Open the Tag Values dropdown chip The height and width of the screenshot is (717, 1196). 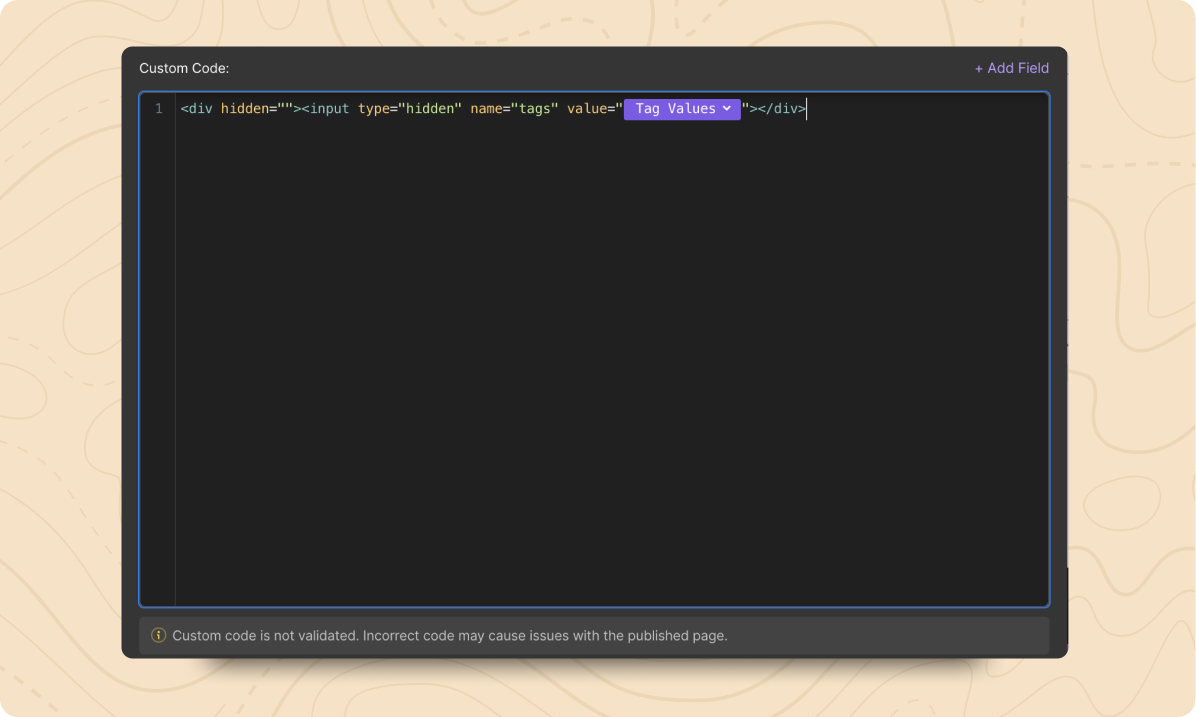(x=682, y=108)
